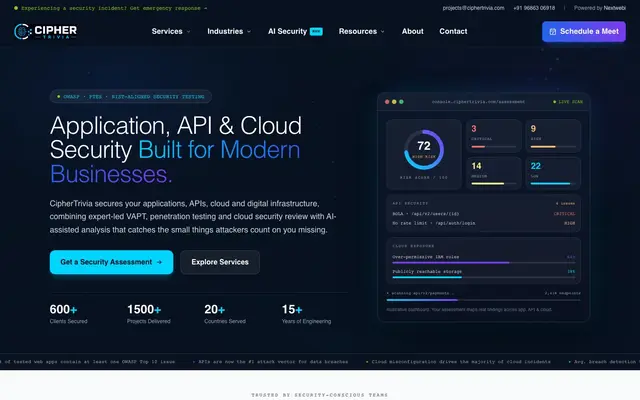
Task: Click the calendar icon in Schedule a Meet
Action: [553, 32]
